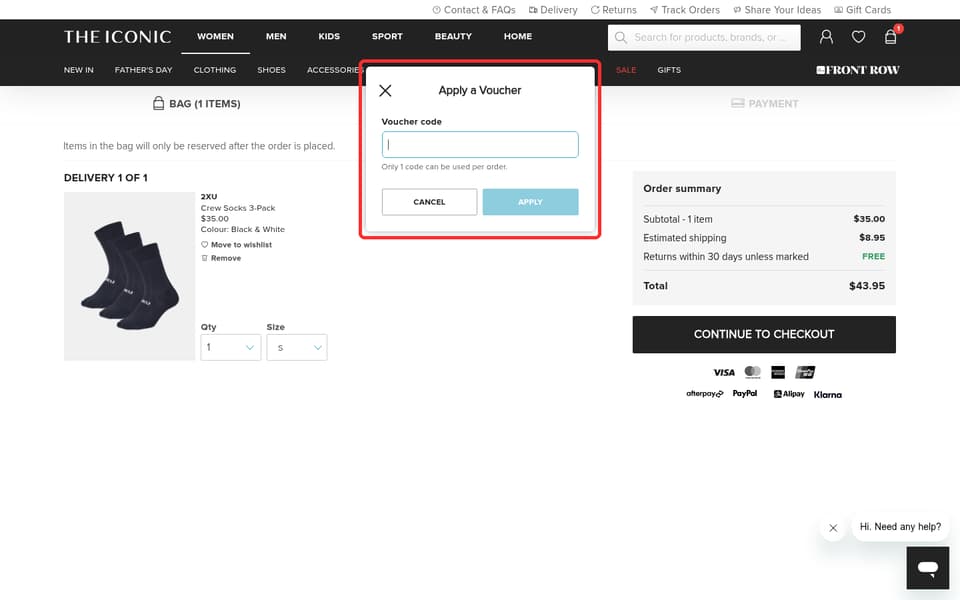Select the KIDS tab
This screenshot has width=960, height=600.
click(x=329, y=36)
